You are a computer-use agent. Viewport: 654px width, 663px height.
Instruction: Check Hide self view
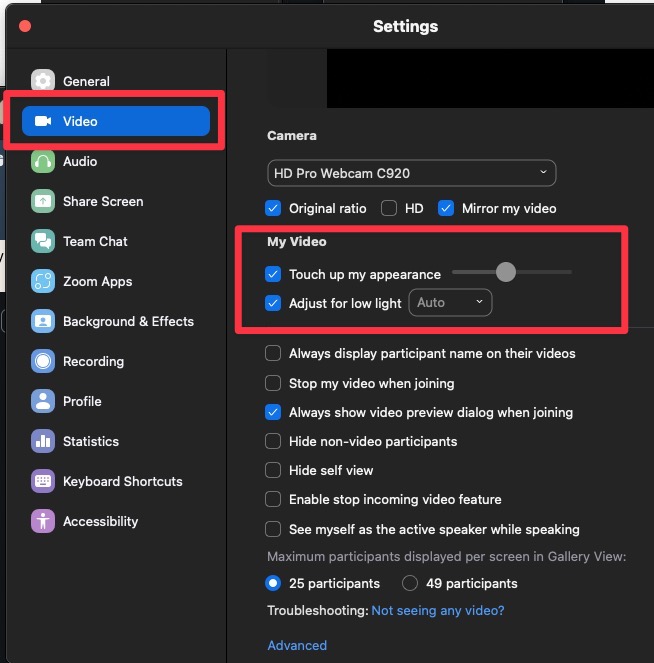[x=273, y=470]
